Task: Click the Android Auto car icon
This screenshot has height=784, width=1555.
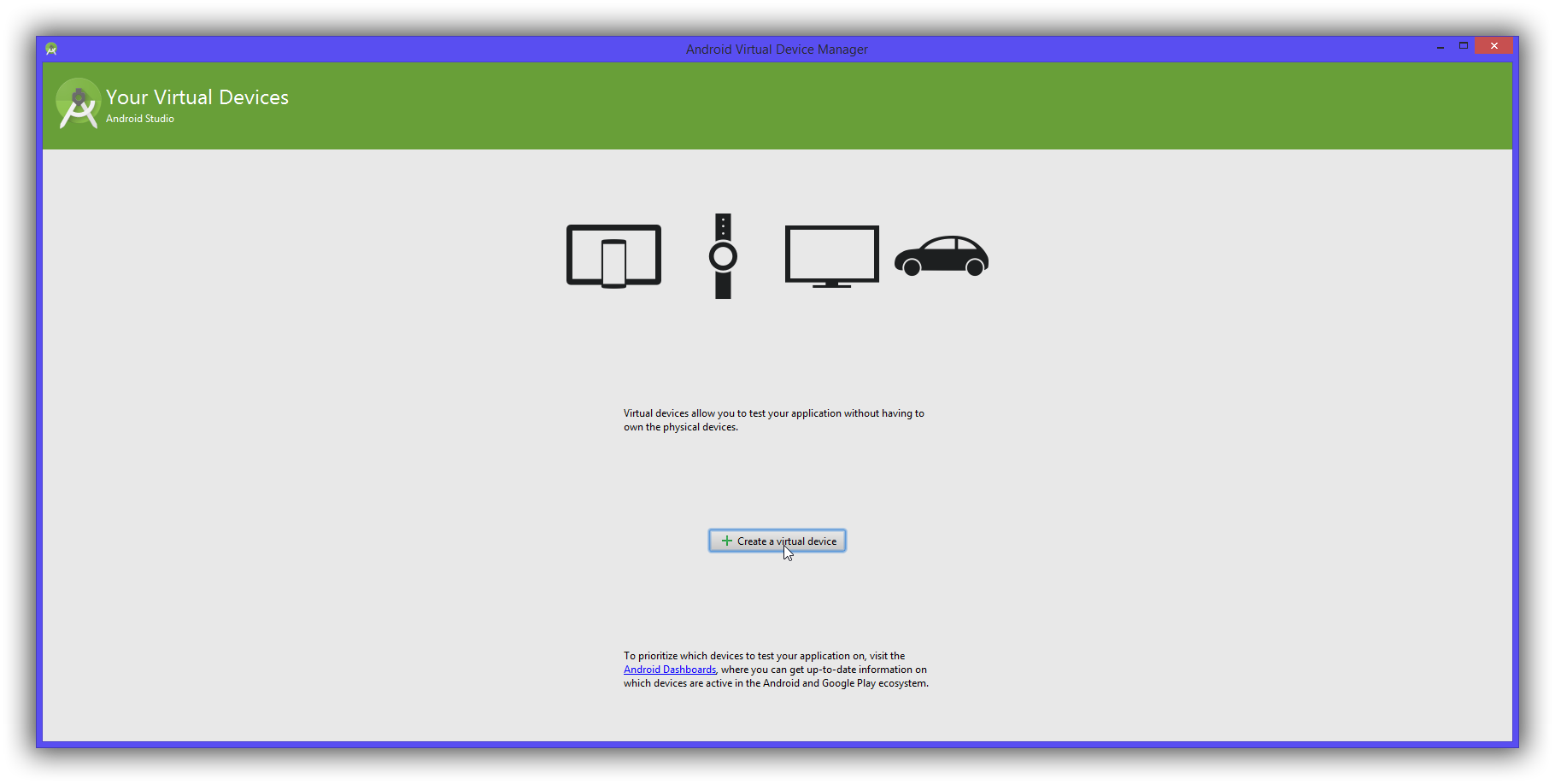Action: [942, 255]
